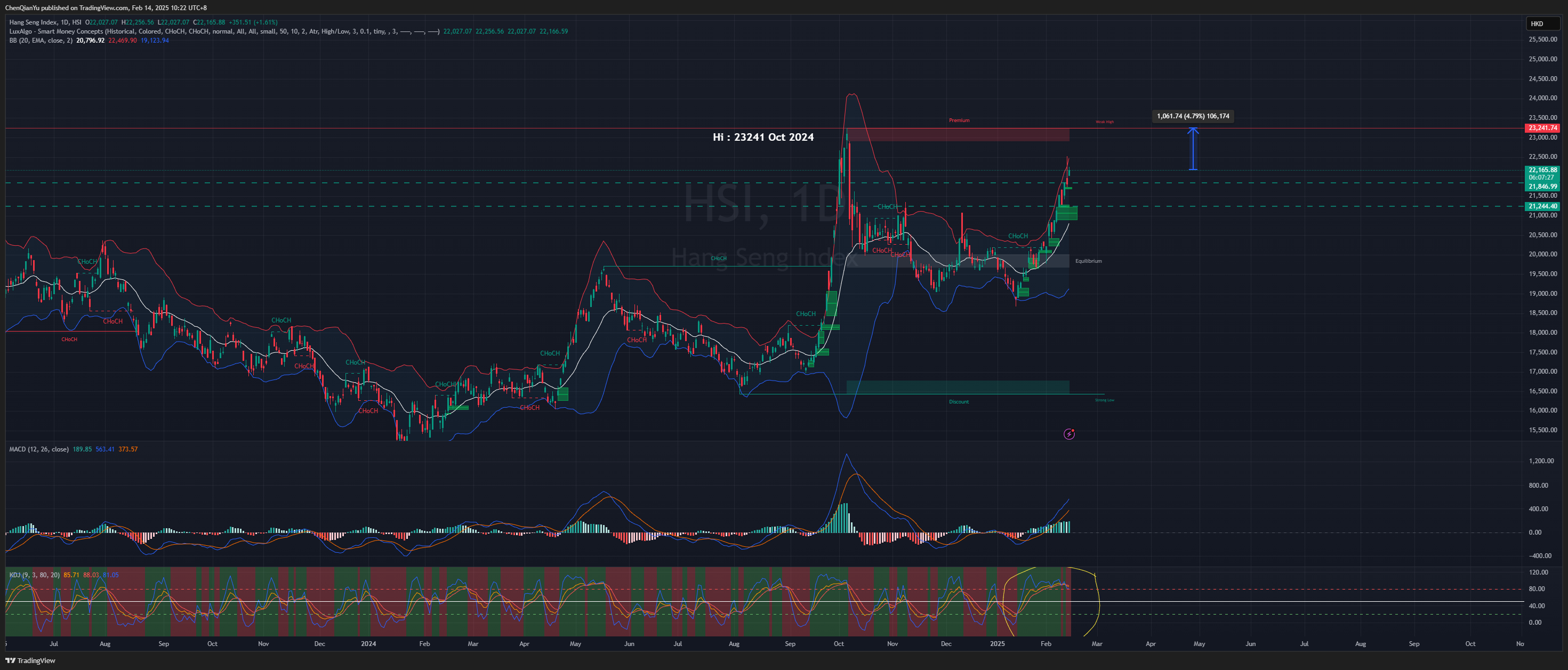Click the blue measurement arrow's value label
The image size is (1568, 670).
[x=1193, y=116]
